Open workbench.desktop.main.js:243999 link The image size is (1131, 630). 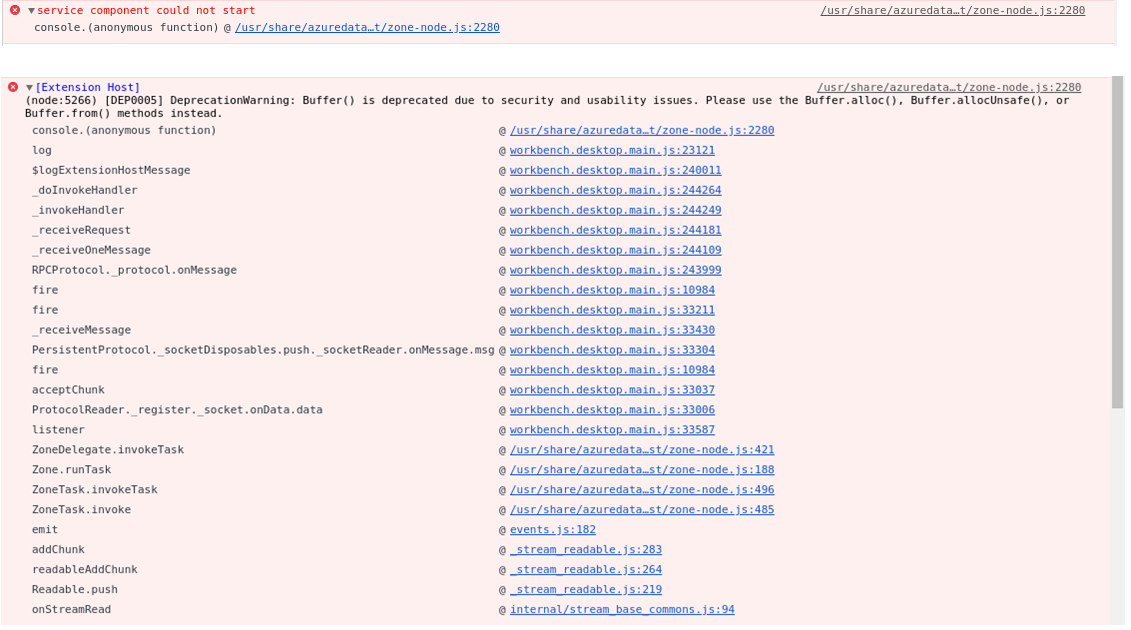point(615,270)
